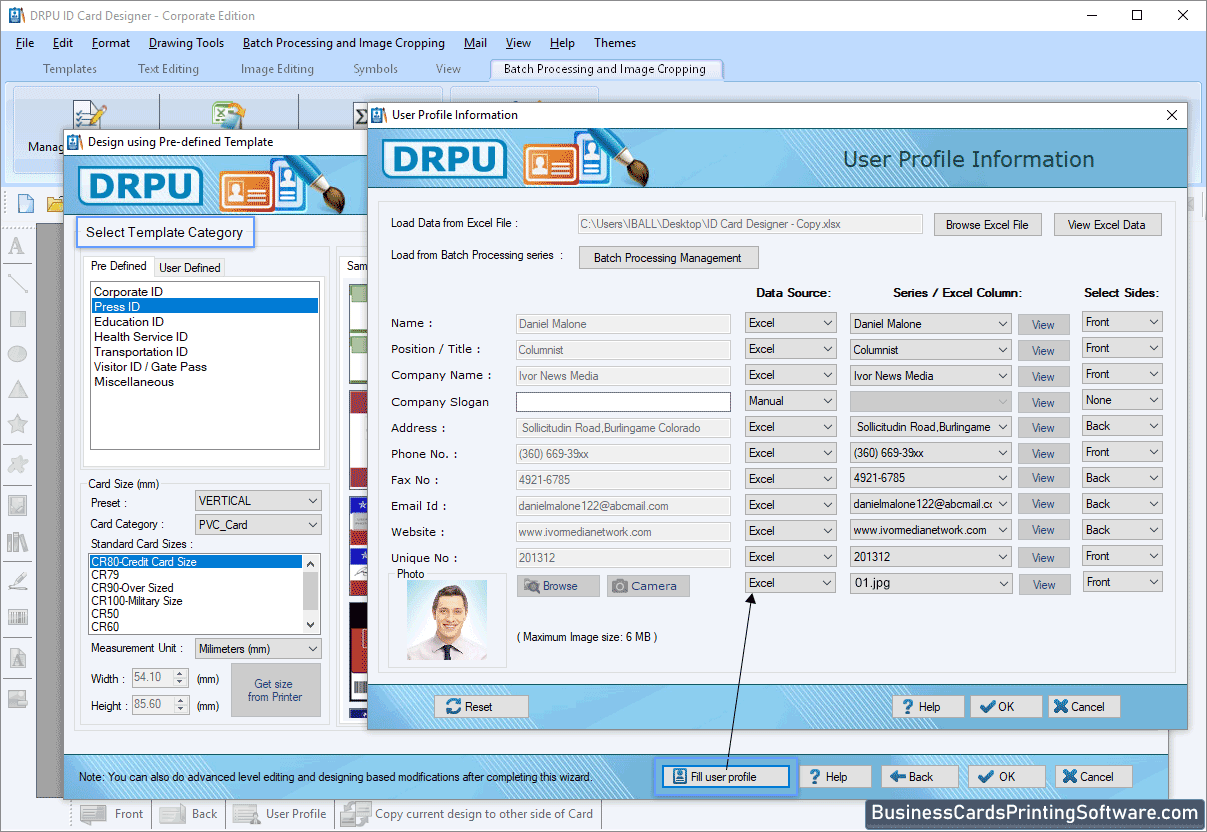Select the Pre Defined template tab
The height and width of the screenshot is (832, 1207).
[x=119, y=266]
